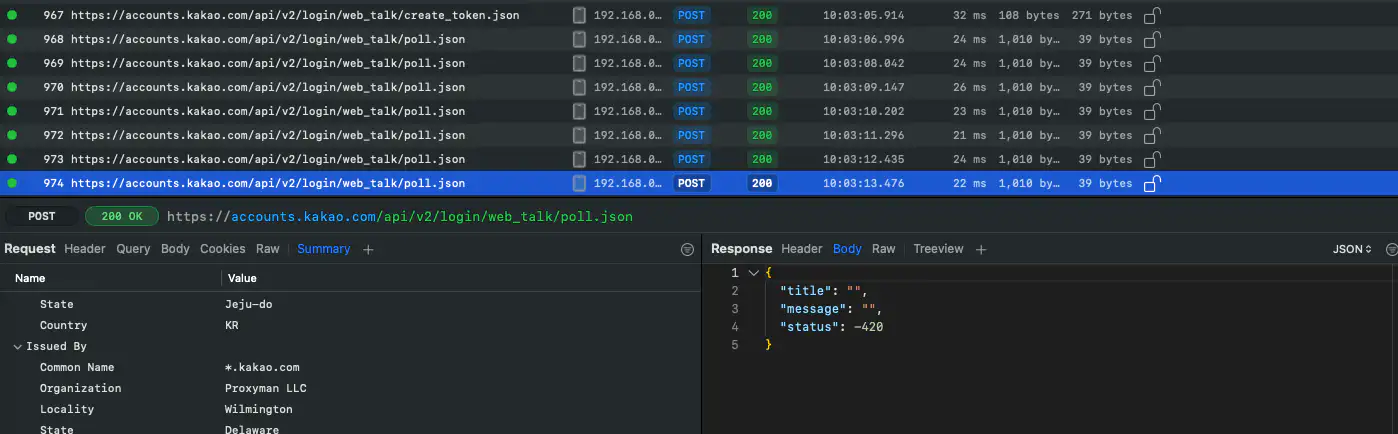The image size is (1398, 434).
Task: Click the device icon on row 971
Action: click(580, 111)
